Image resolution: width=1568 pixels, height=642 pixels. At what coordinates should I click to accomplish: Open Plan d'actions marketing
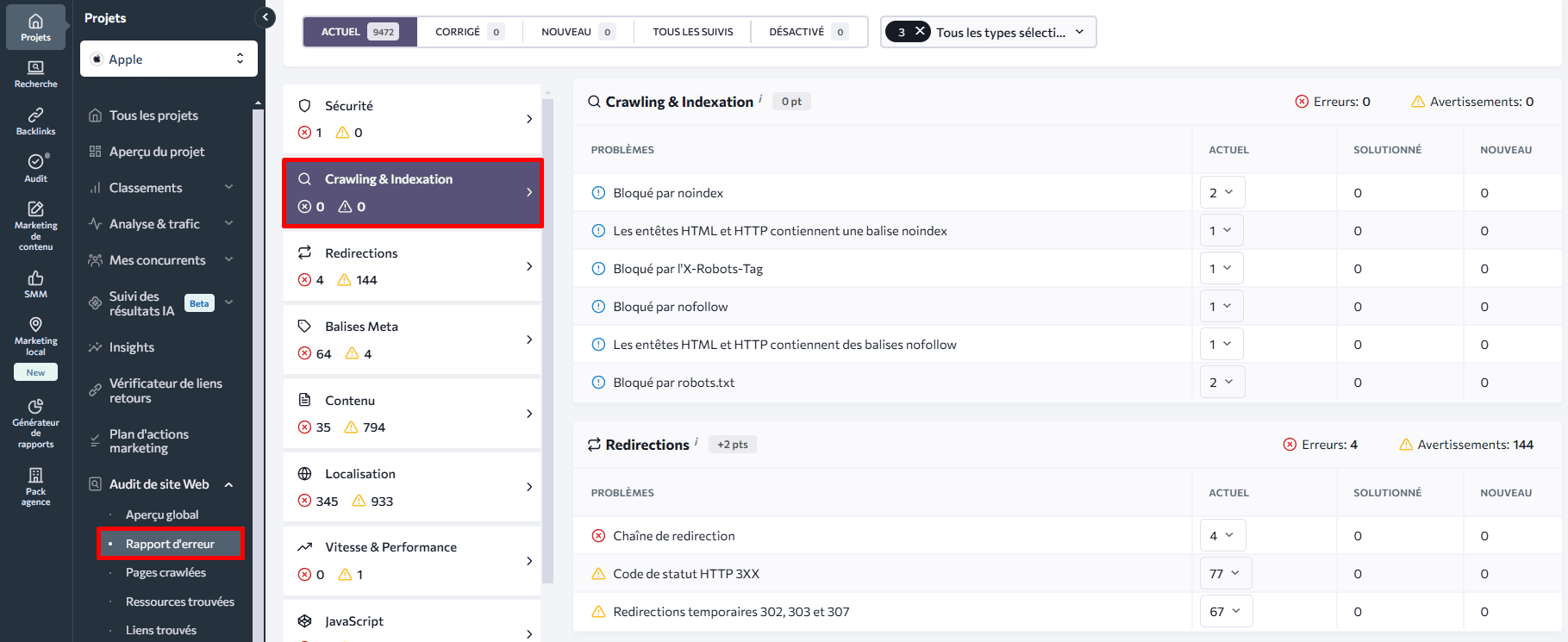coord(149,441)
